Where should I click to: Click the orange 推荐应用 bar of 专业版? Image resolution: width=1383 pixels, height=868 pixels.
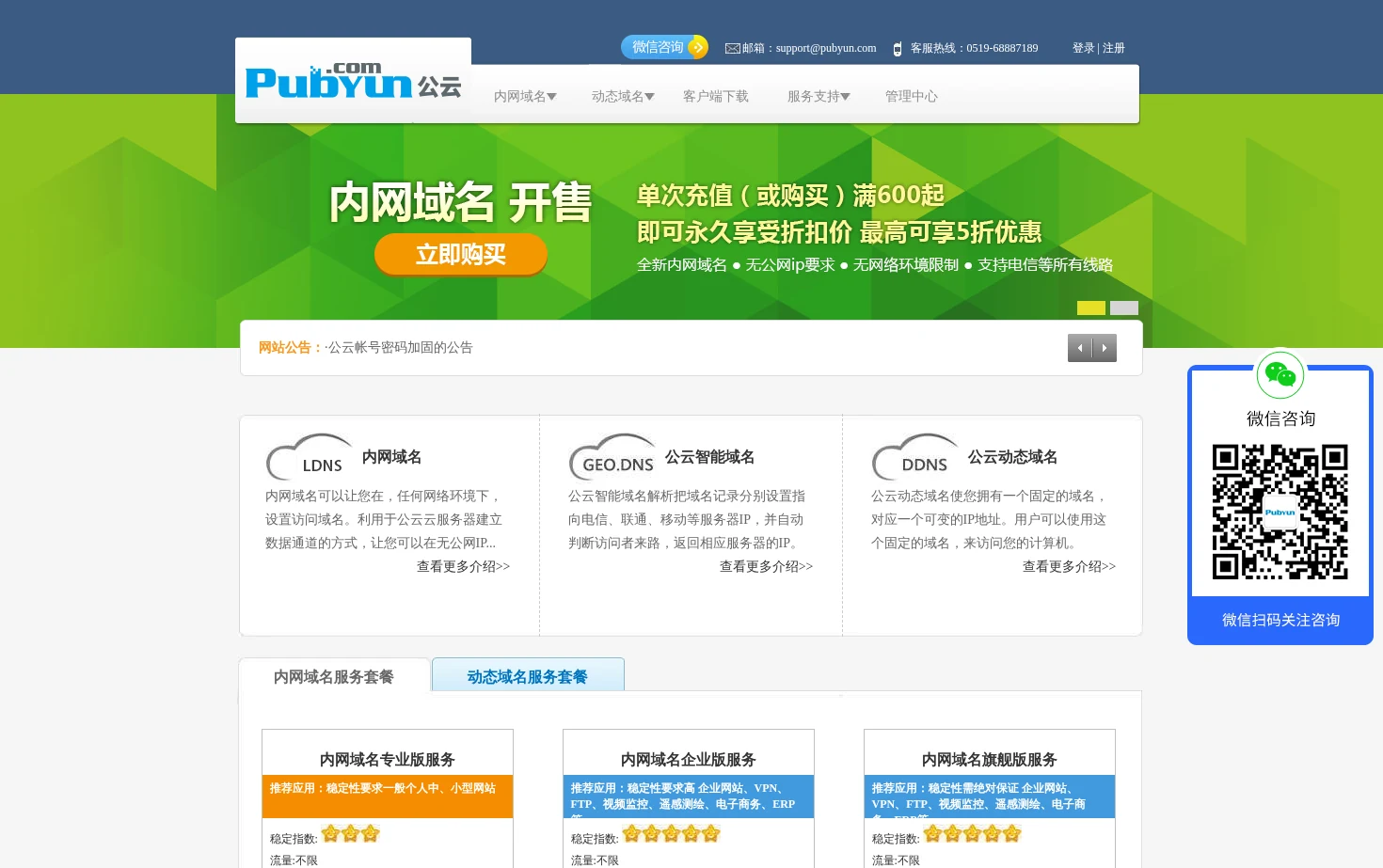[388, 796]
